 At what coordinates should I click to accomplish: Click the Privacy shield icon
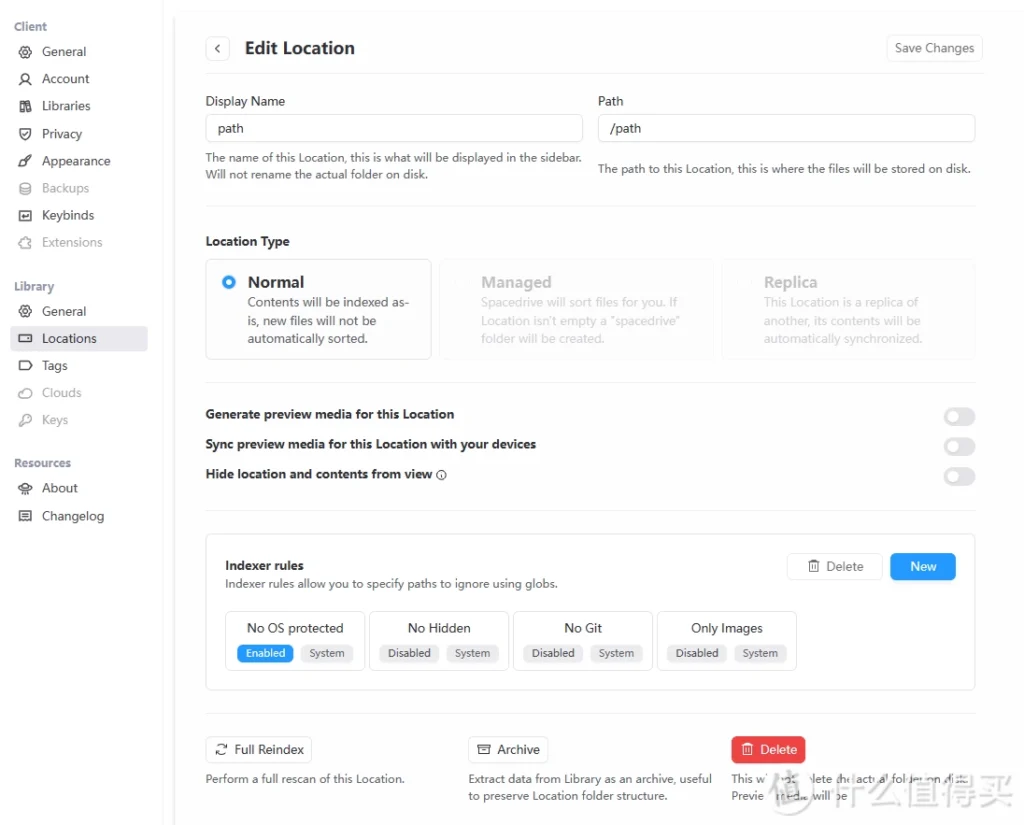coord(26,134)
